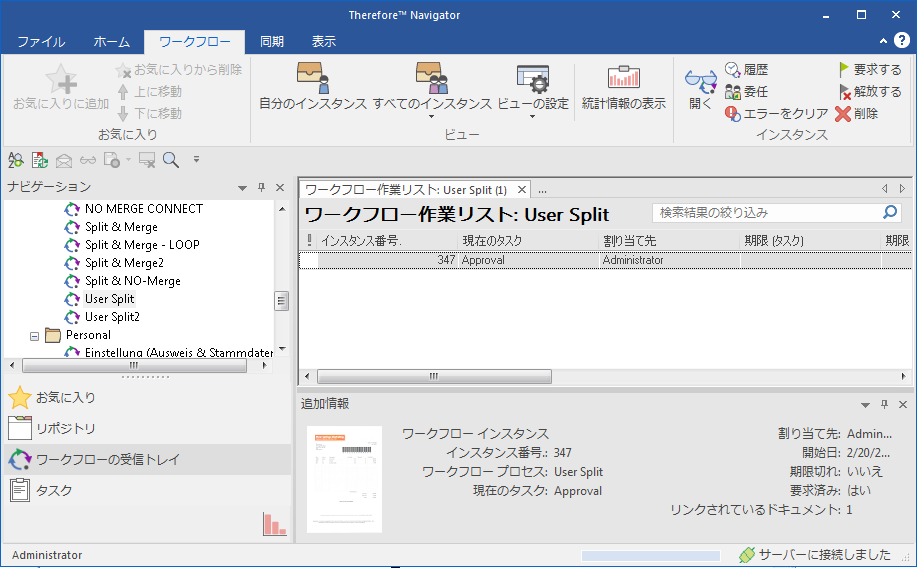Sort by the 現在のタスク column header

click(527, 241)
